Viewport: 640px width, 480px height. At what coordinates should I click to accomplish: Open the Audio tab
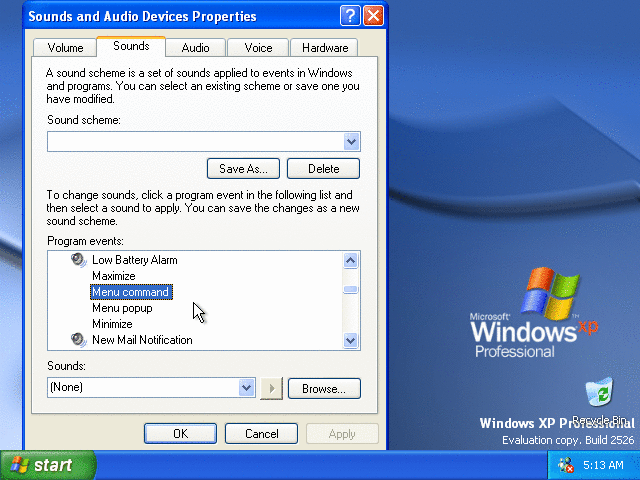[x=196, y=48]
